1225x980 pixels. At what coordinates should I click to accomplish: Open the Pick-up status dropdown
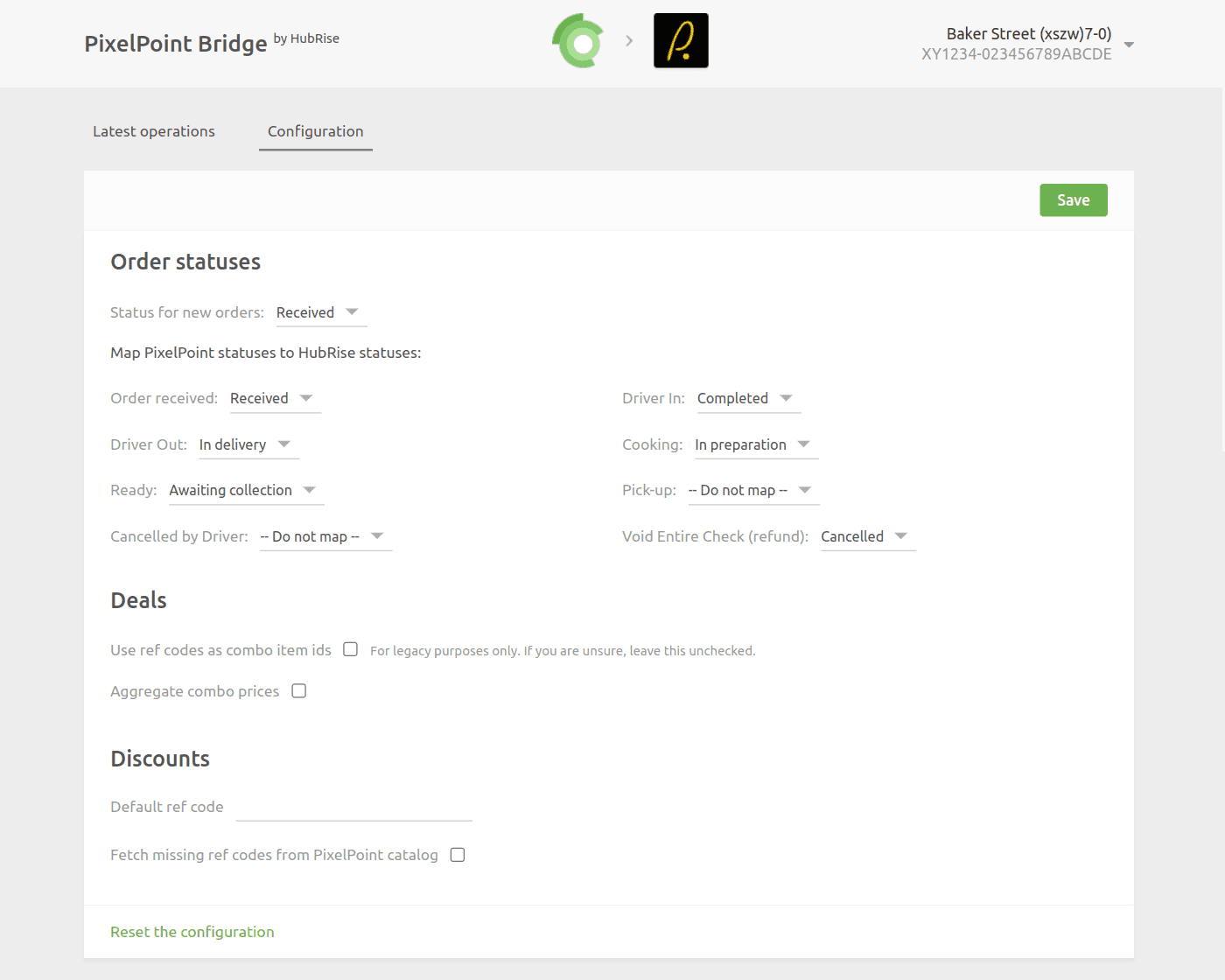tap(754, 490)
